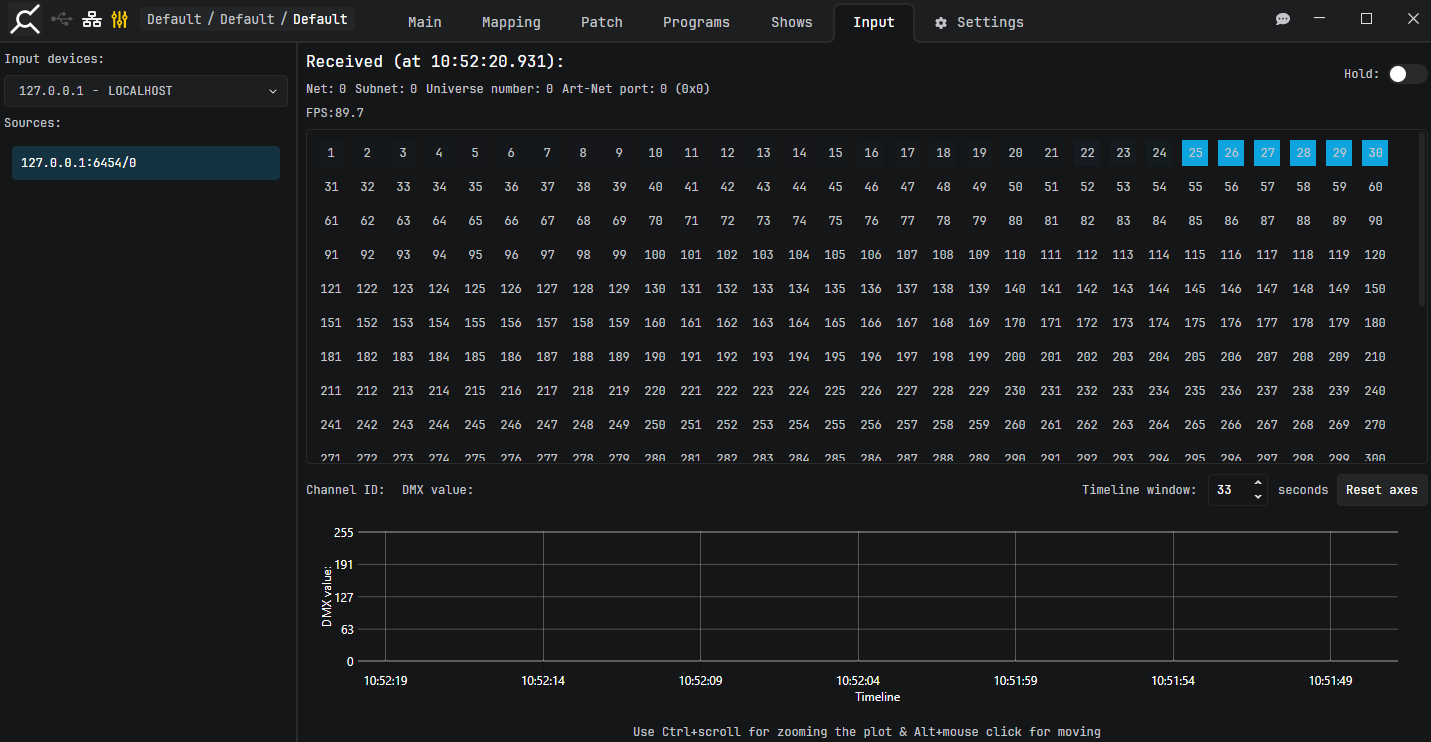
Task: Click the FPS:89.7 readout
Action: coord(335,113)
